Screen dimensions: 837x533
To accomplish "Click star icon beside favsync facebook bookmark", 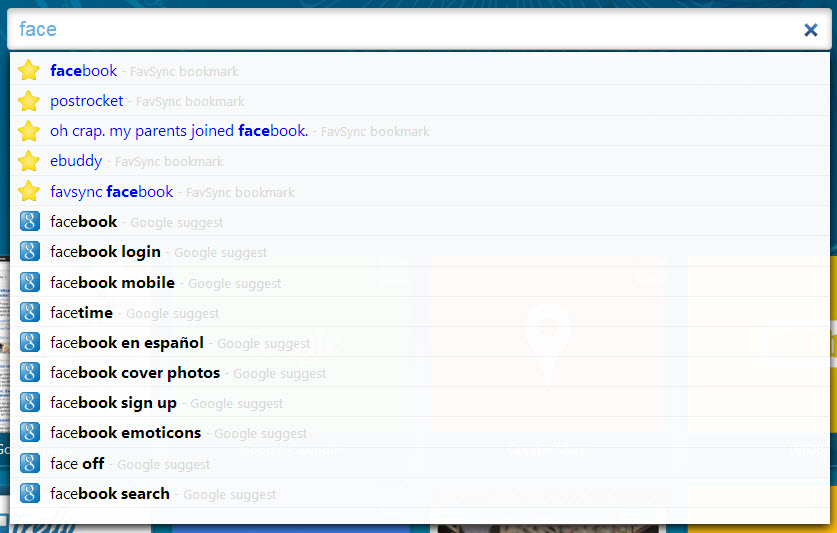I will point(29,191).
